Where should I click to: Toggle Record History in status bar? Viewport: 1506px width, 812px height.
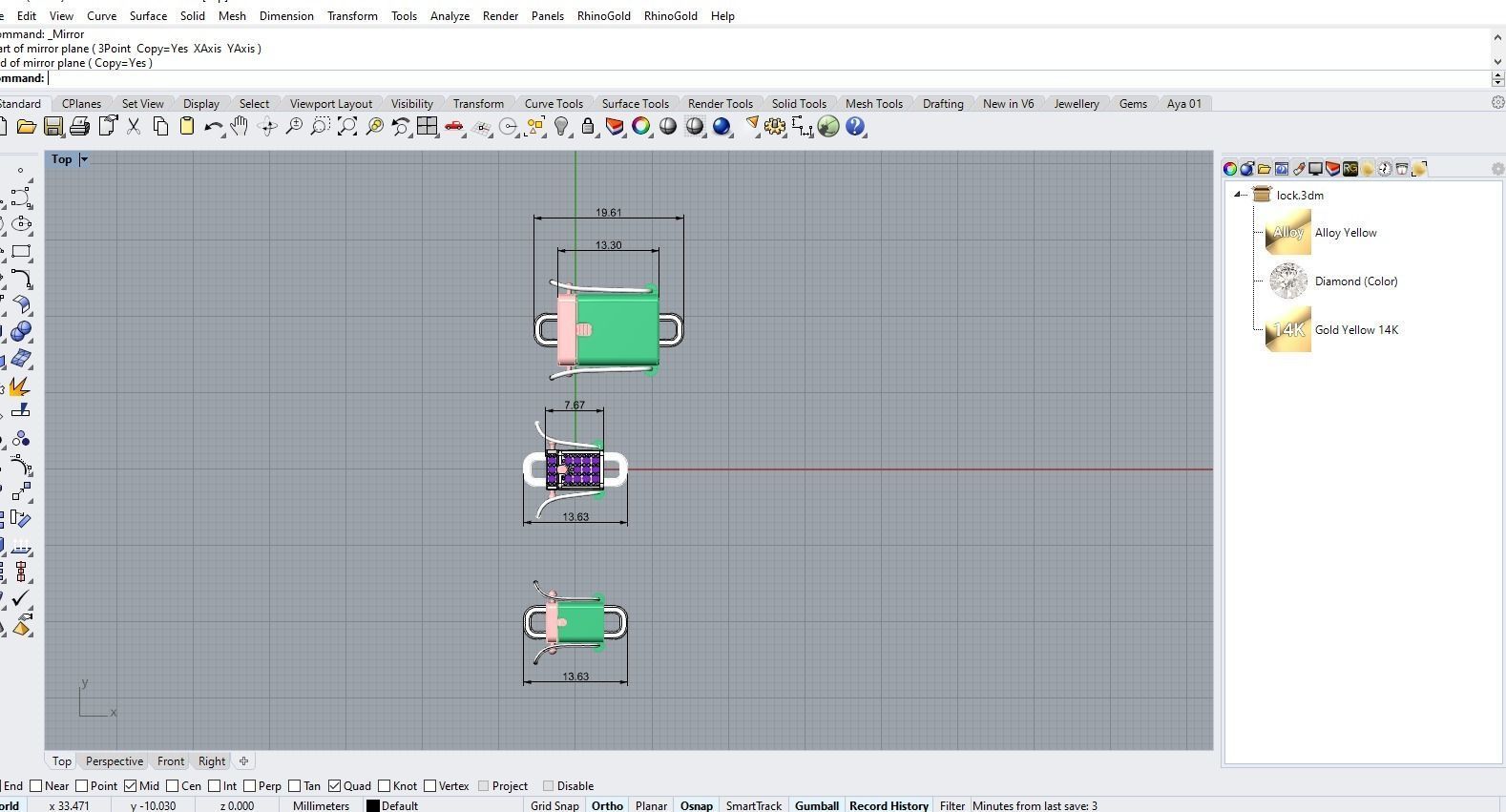point(889,805)
